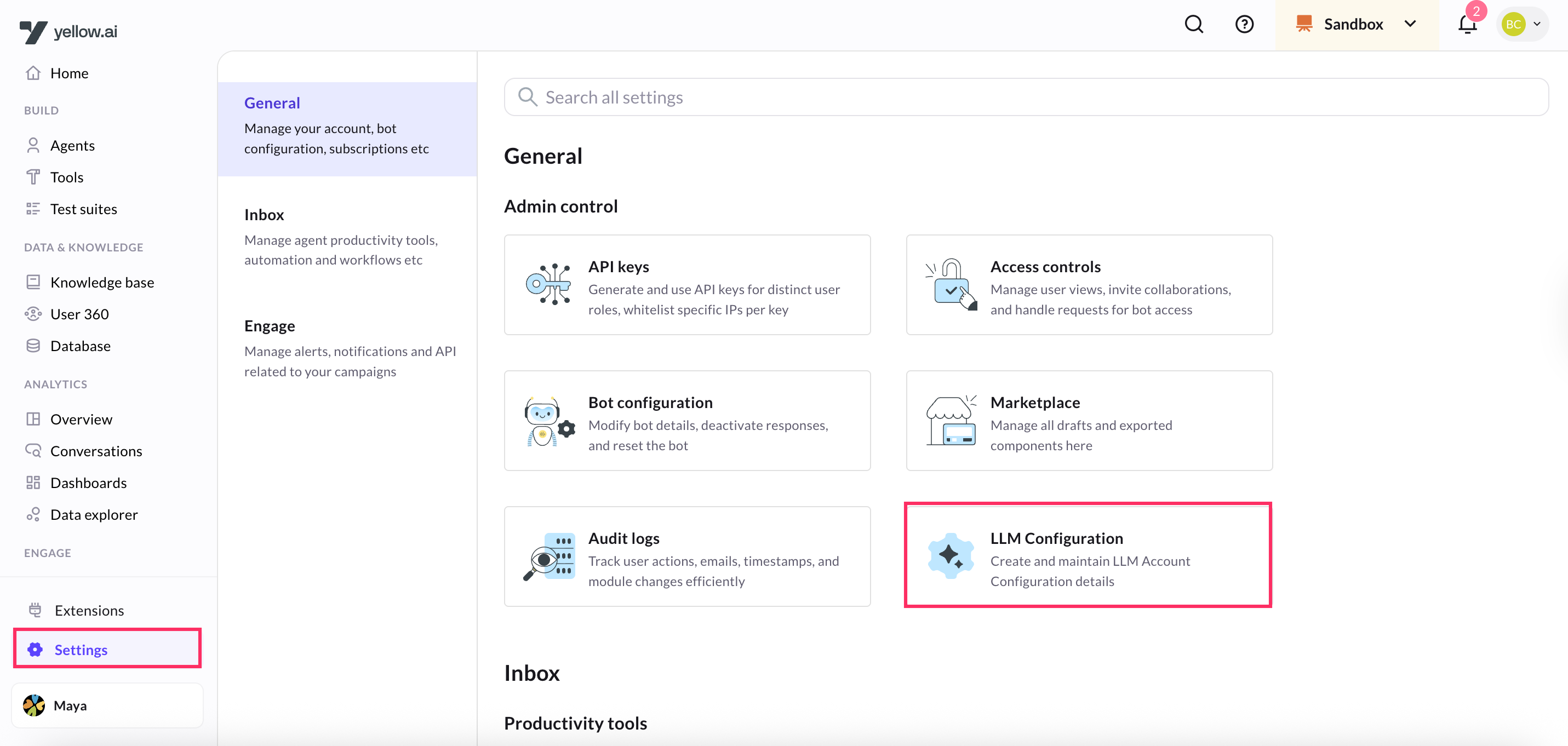Select the General settings tab

347,129
